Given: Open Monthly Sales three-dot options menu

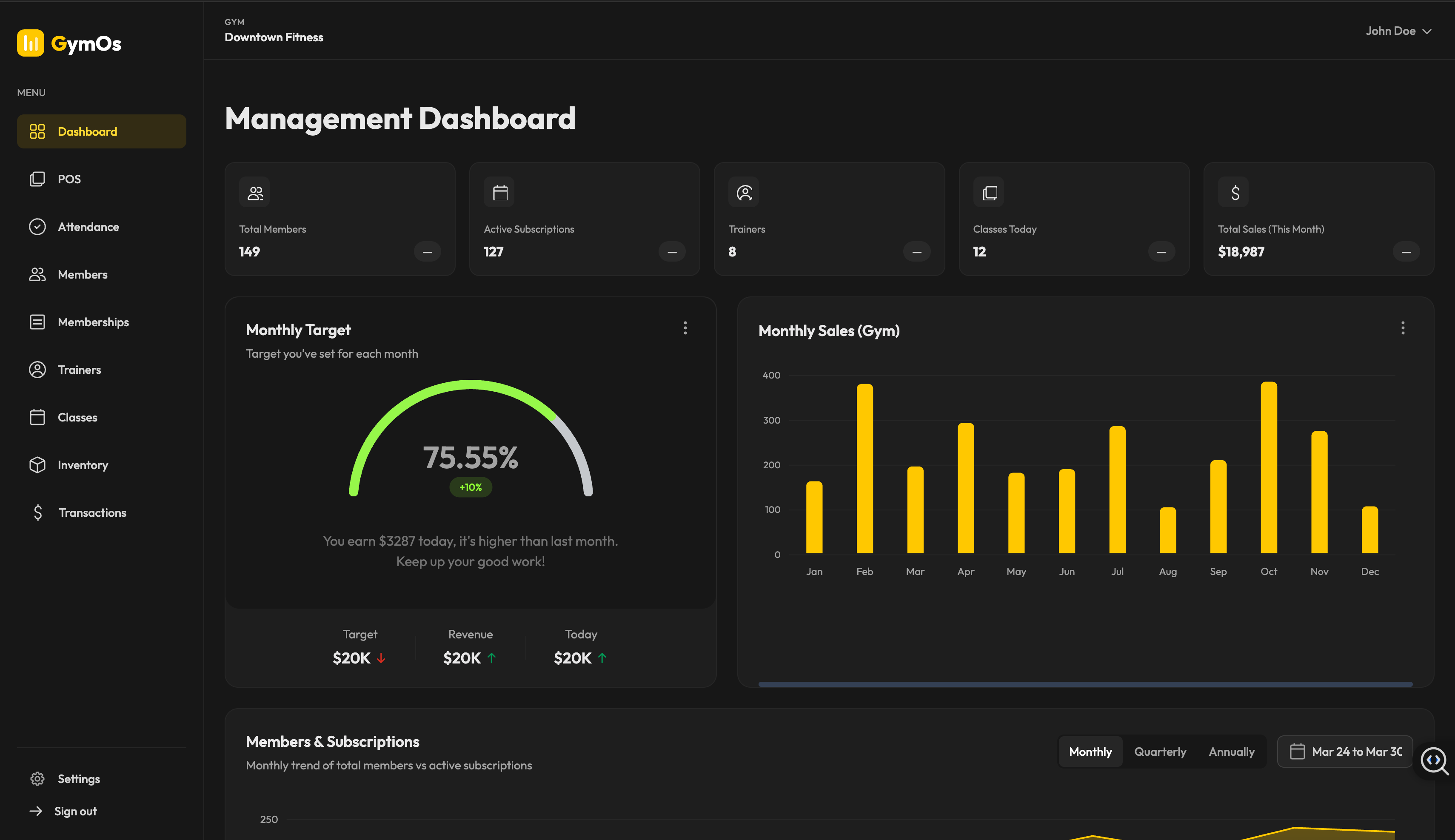Looking at the screenshot, I should [x=1403, y=328].
